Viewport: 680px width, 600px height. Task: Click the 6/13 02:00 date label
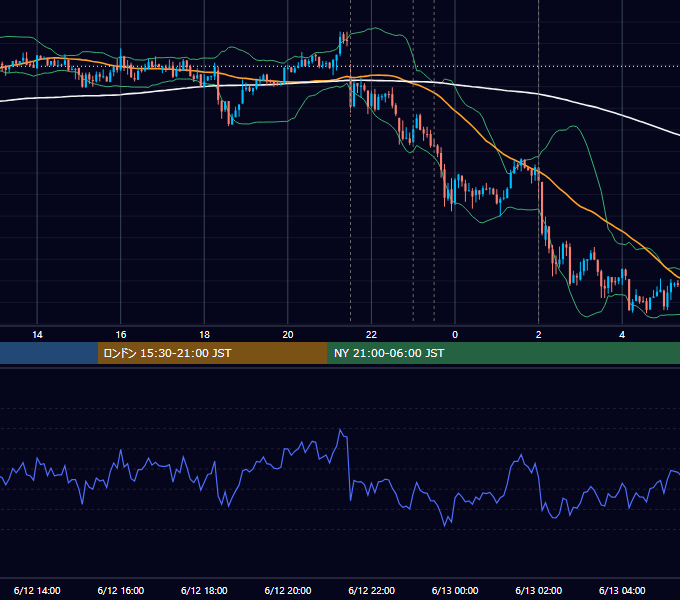(539, 590)
